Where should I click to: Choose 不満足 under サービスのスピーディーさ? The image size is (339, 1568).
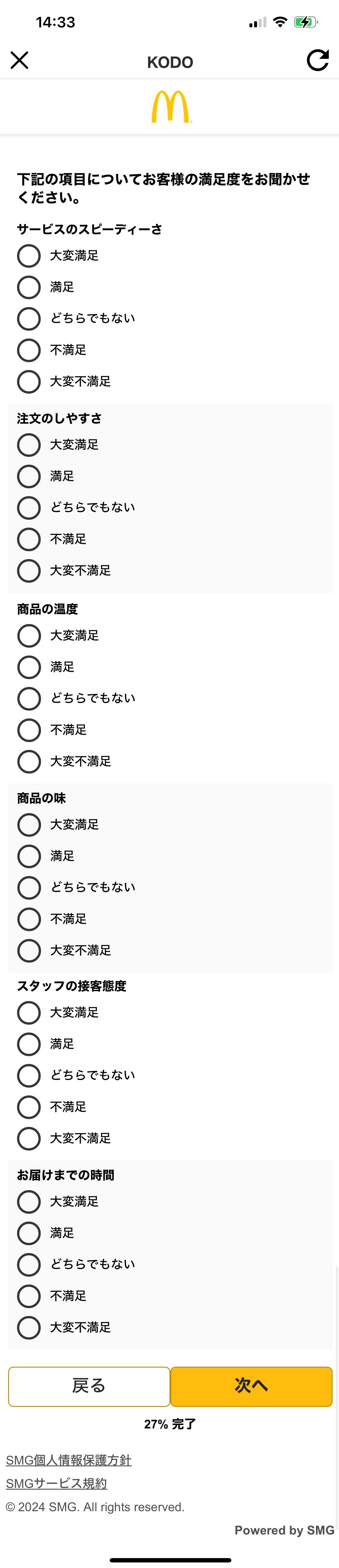29,350
